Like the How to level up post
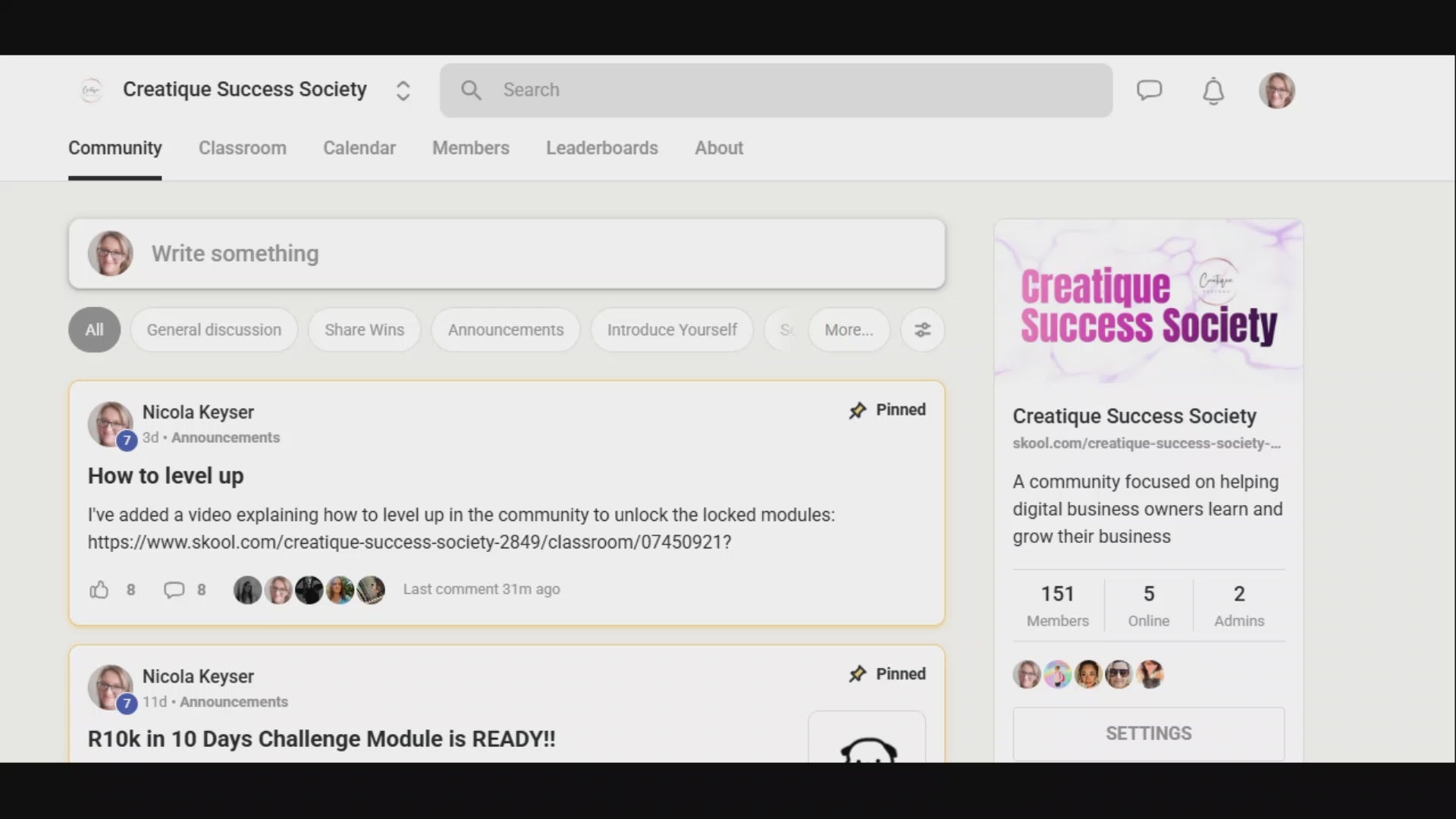This screenshot has height=819, width=1456. [99, 589]
